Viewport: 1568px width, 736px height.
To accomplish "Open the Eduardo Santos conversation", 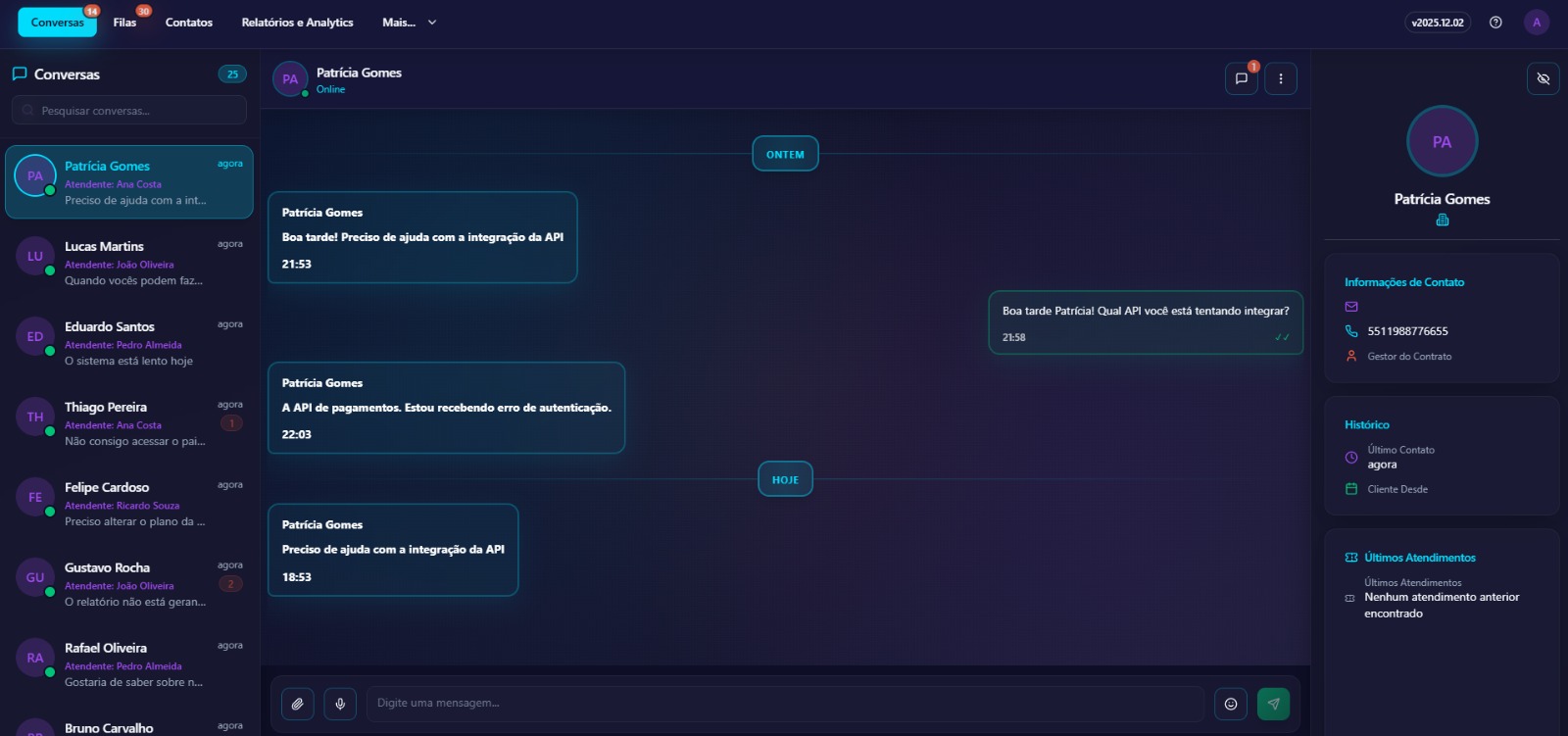I will 129,343.
